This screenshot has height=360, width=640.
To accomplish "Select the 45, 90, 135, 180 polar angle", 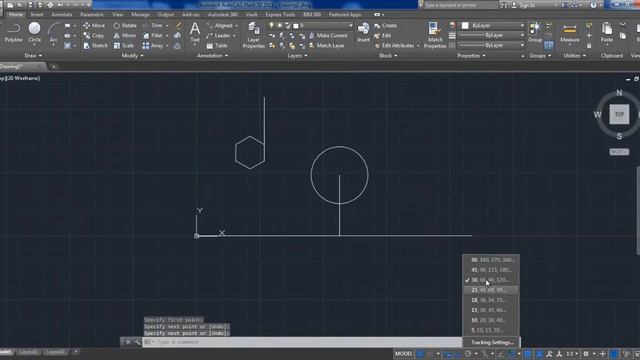I will tap(491, 270).
